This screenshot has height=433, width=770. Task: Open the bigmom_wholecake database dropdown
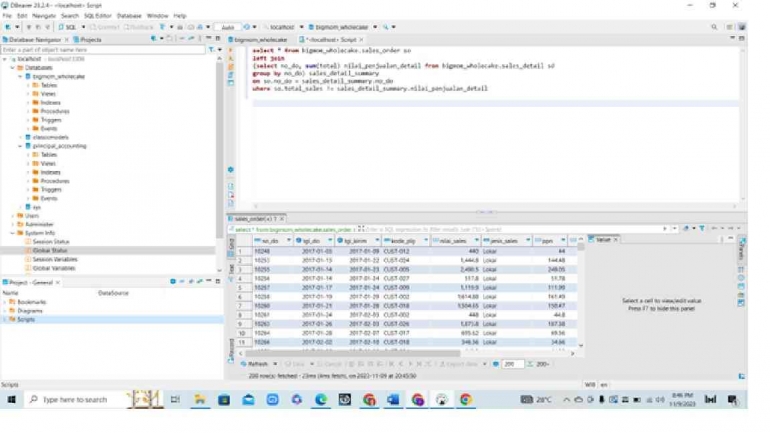pos(375,27)
